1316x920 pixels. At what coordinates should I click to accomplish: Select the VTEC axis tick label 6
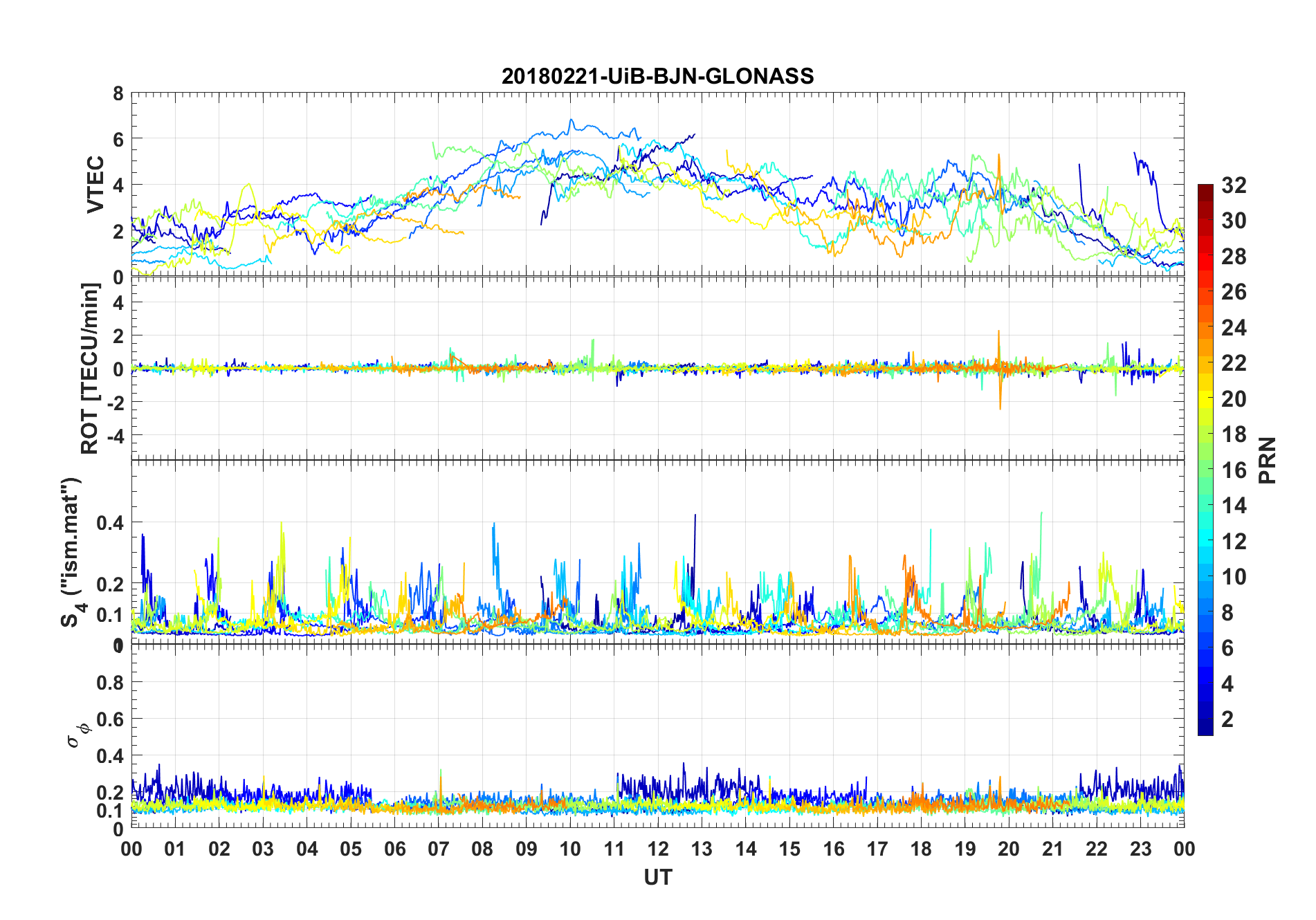pos(118,140)
